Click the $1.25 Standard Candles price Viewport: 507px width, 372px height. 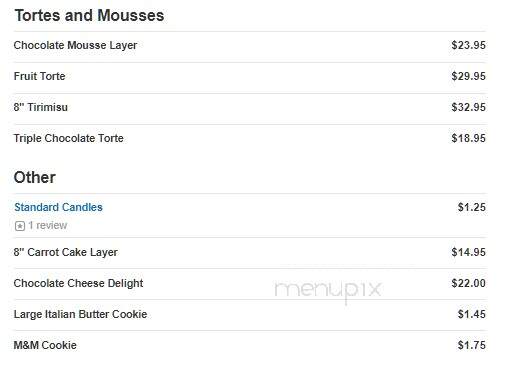472,207
